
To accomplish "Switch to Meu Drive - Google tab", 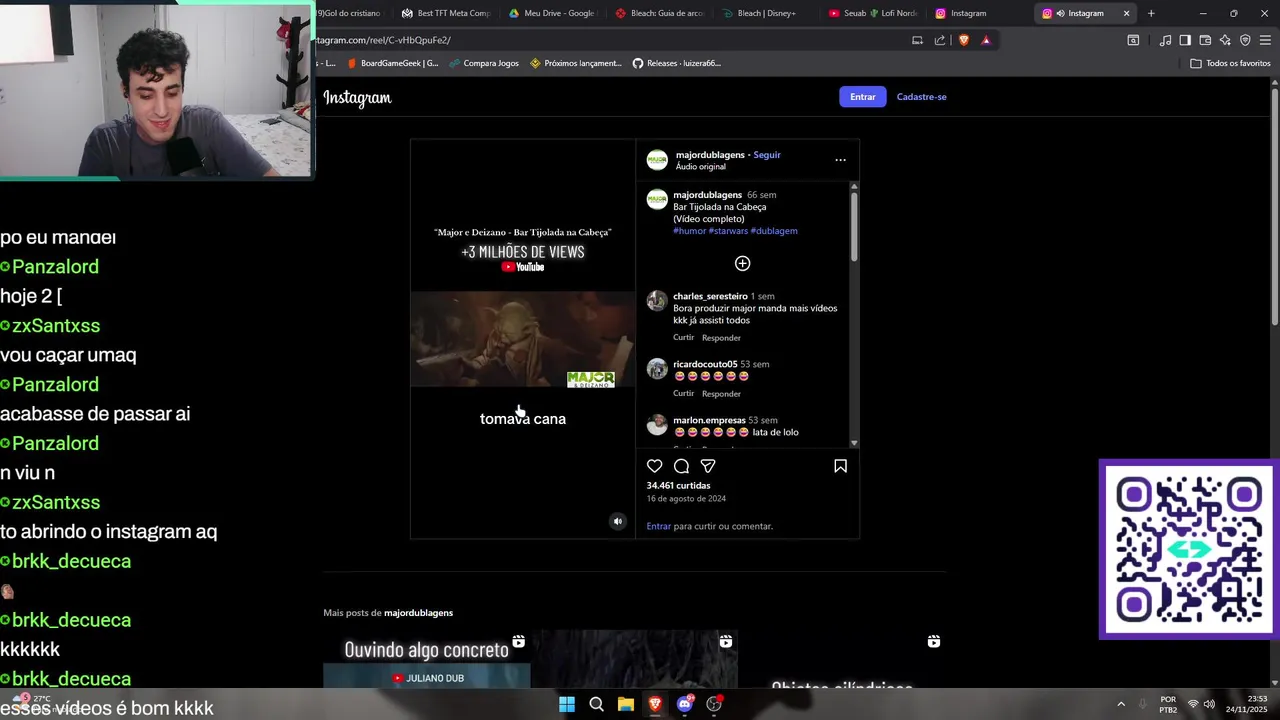I will (x=551, y=13).
